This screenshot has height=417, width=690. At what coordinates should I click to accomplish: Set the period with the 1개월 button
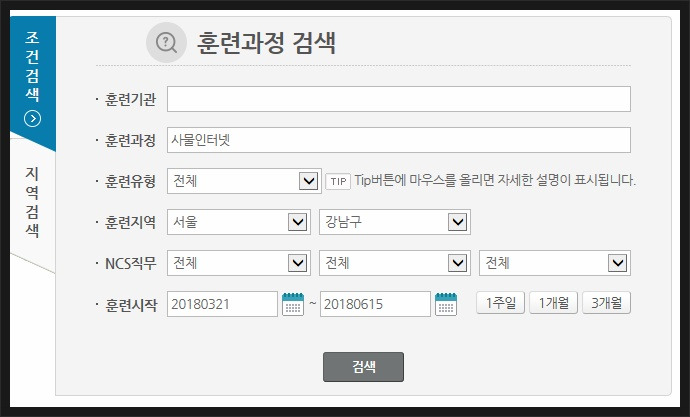coord(554,303)
